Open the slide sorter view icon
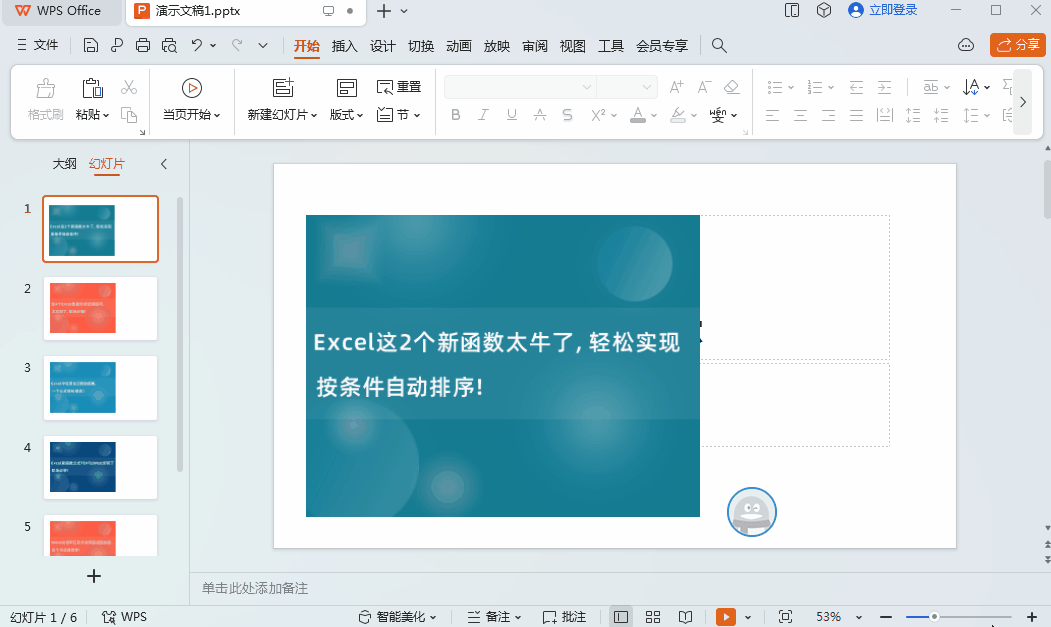The width and height of the screenshot is (1051, 627). [x=653, y=616]
